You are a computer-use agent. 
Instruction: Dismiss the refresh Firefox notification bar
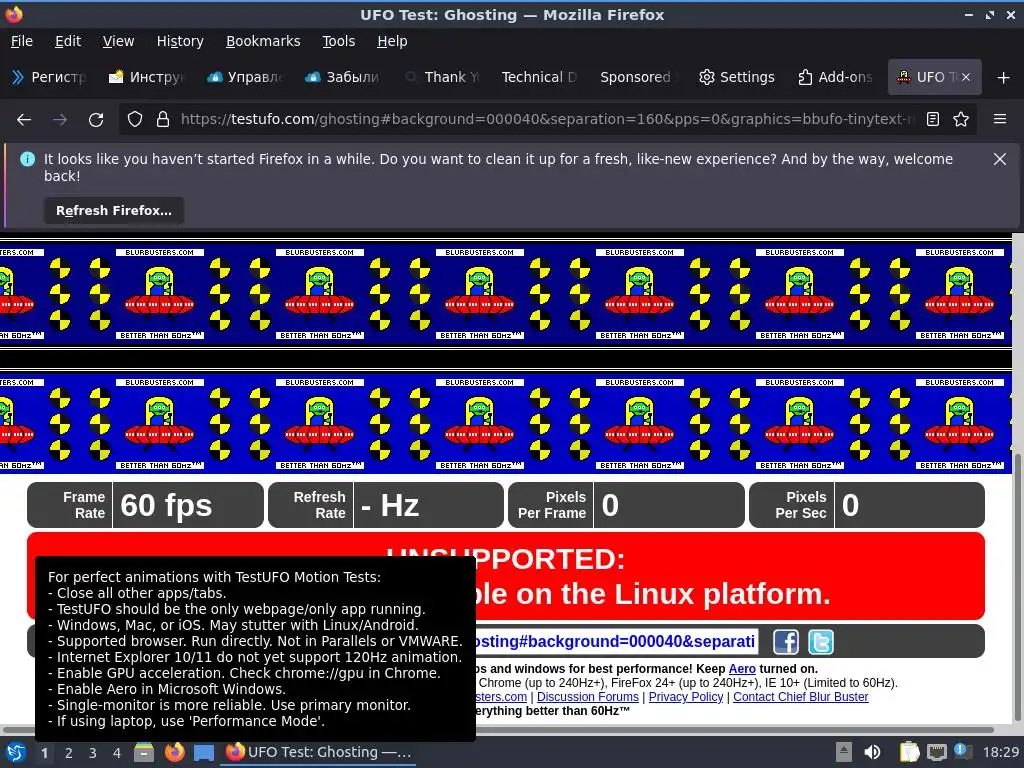point(1000,159)
